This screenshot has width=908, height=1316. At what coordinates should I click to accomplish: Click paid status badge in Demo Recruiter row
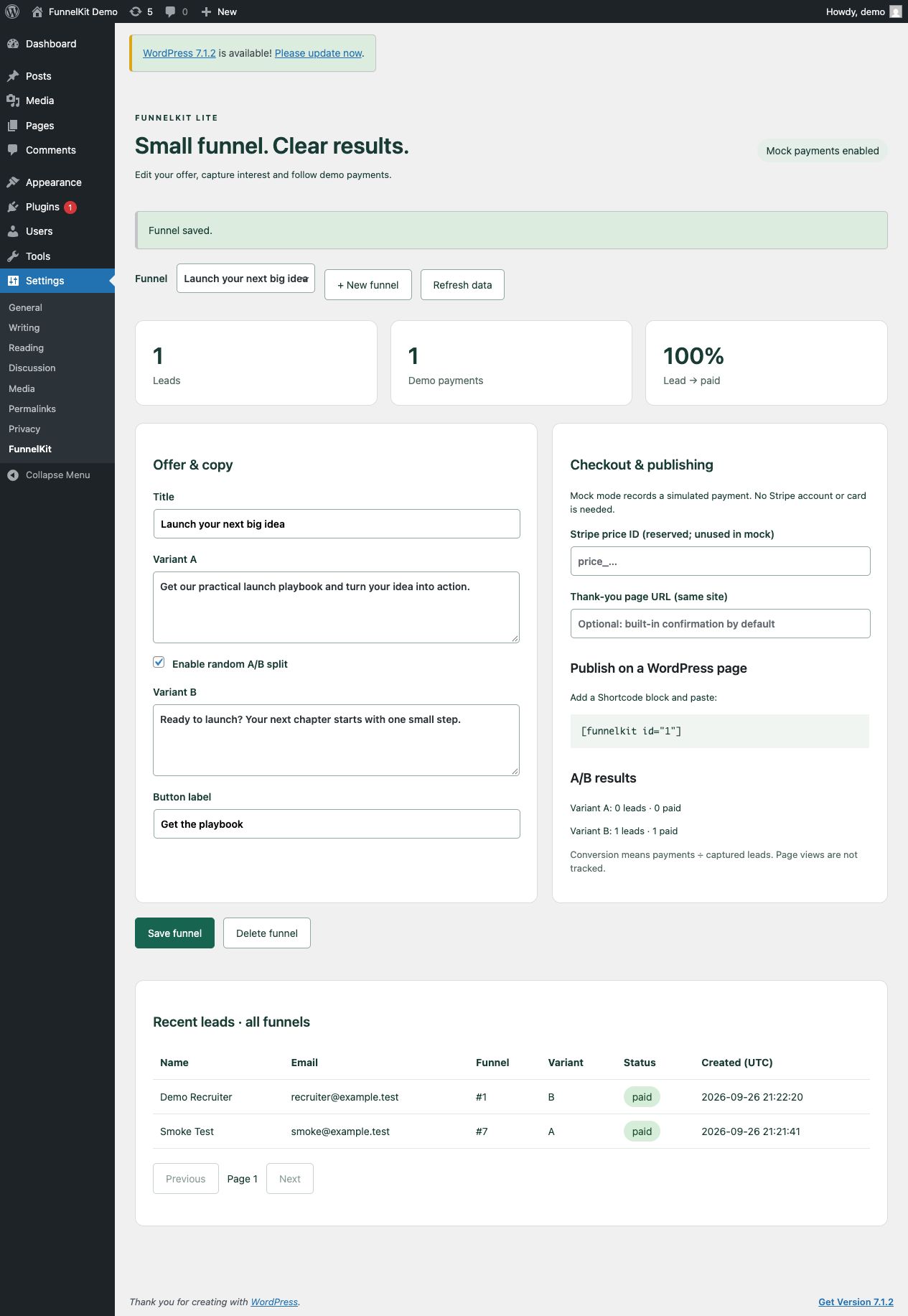[x=642, y=1097]
